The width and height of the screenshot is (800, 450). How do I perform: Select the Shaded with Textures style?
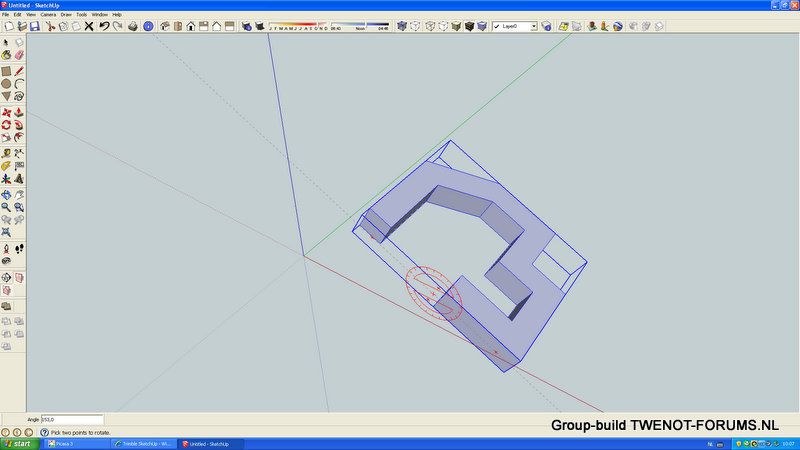click(469, 26)
